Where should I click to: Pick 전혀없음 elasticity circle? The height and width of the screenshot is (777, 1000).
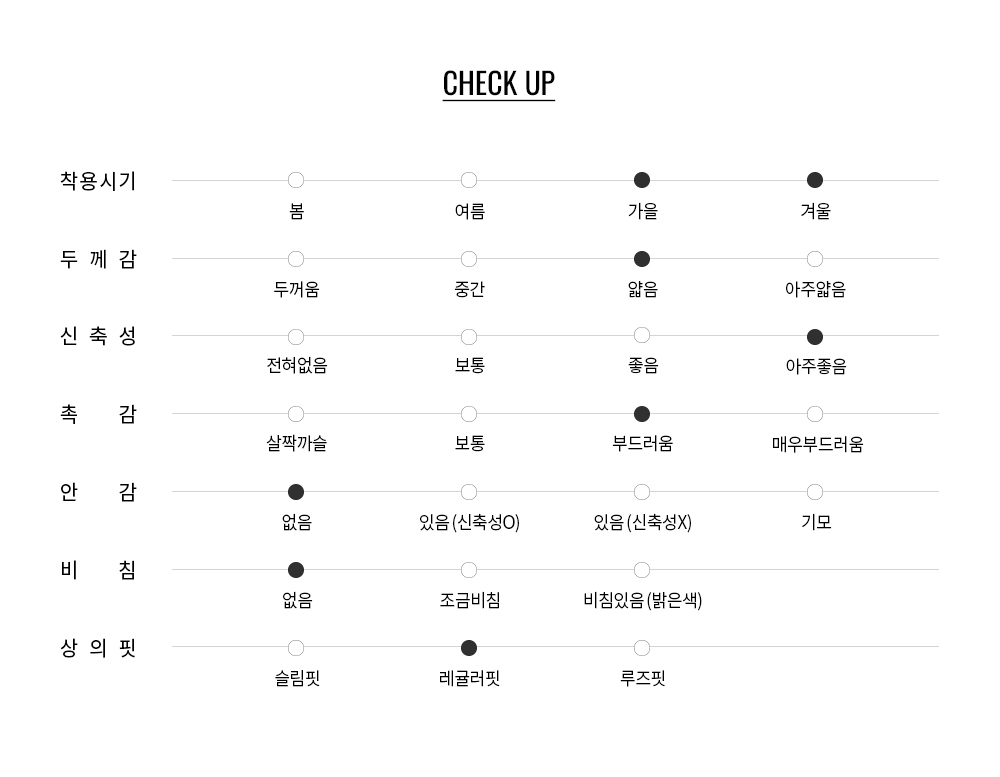pyautogui.click(x=296, y=337)
